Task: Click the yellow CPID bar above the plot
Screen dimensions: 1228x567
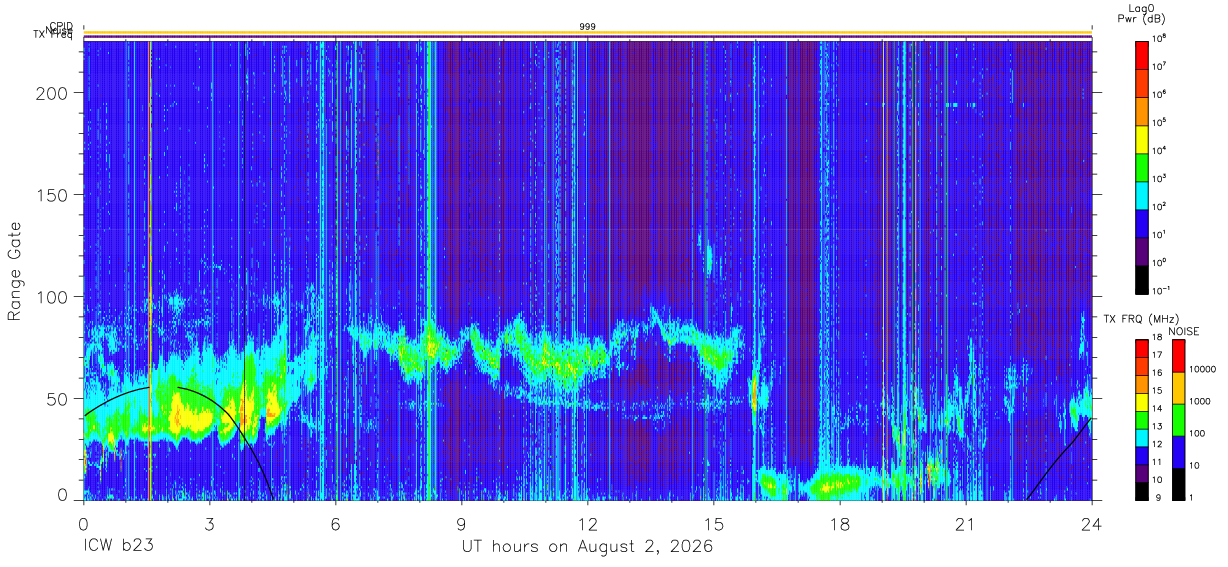Action: click(587, 33)
